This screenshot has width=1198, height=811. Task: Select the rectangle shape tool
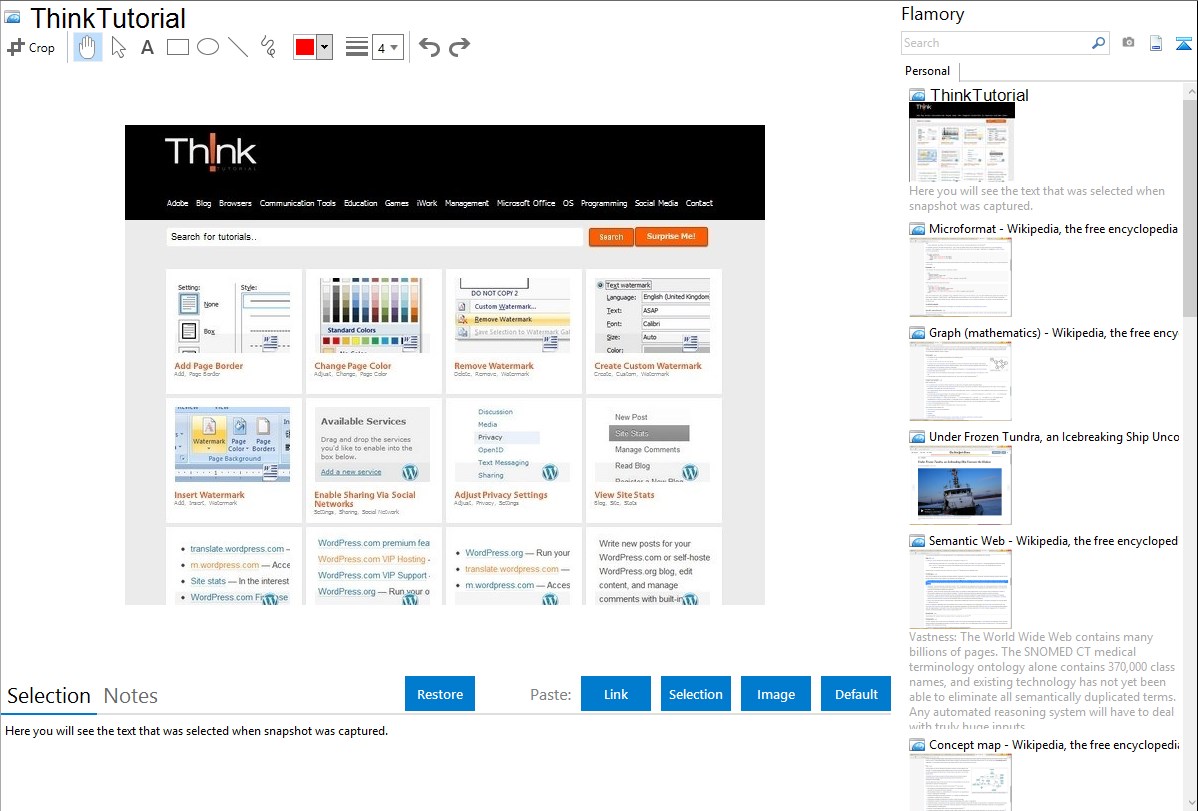[177, 47]
